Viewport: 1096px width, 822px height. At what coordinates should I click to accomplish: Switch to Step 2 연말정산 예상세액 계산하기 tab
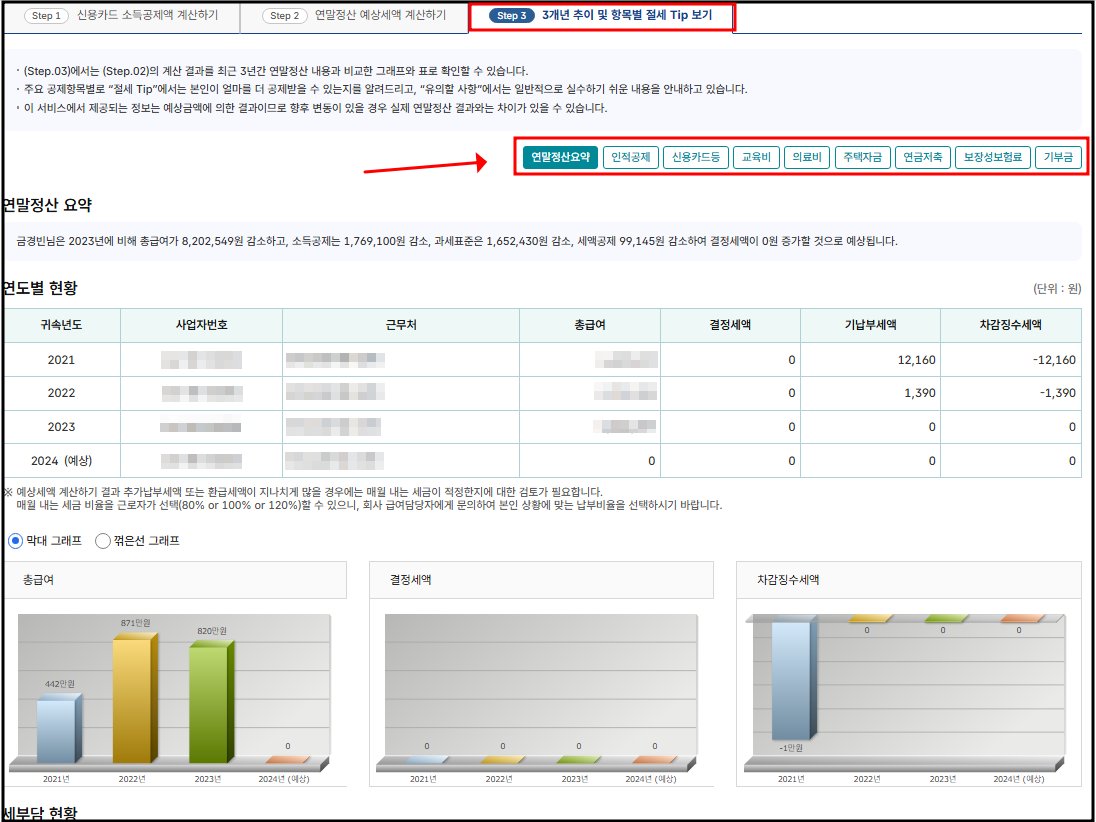[354, 15]
